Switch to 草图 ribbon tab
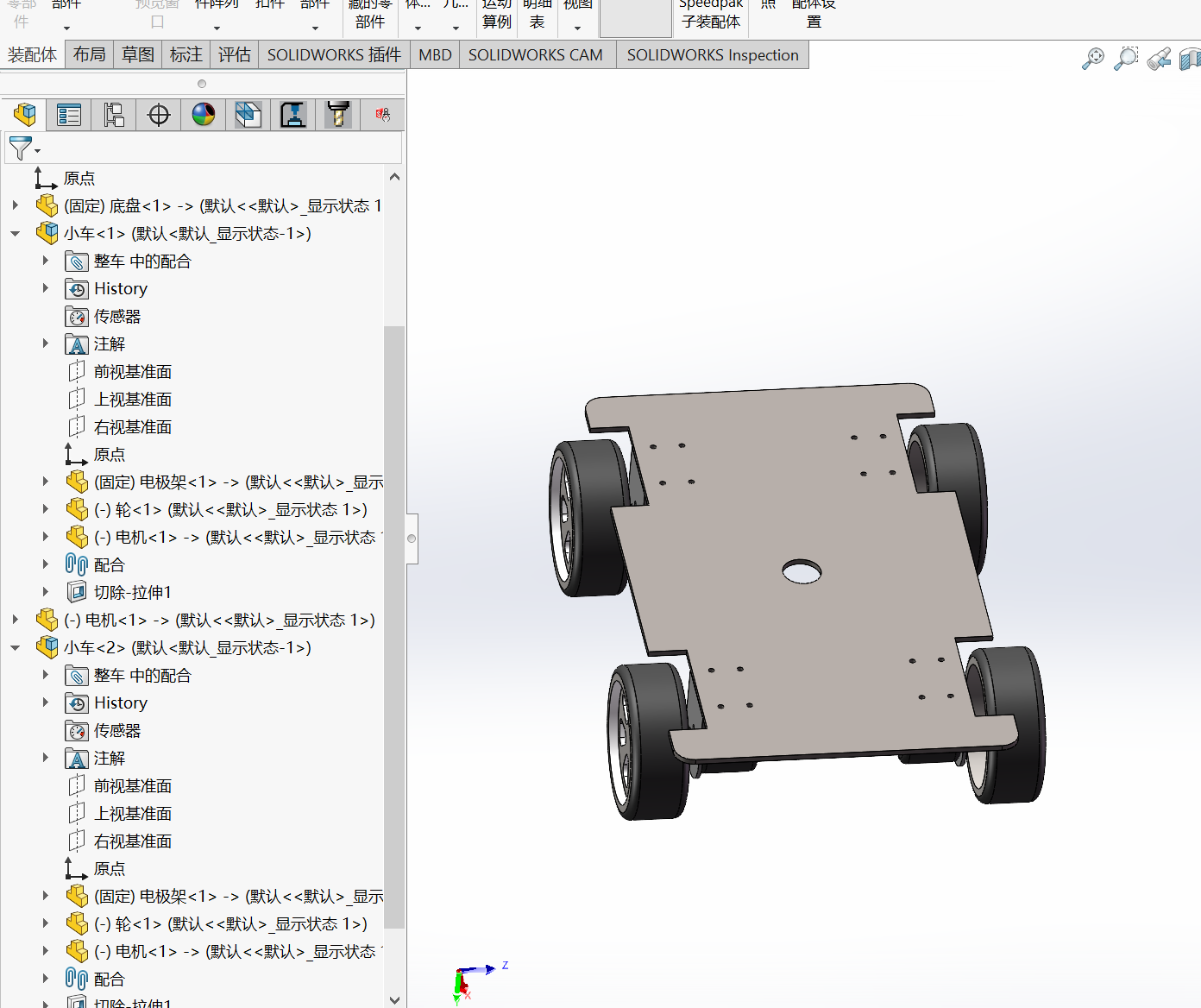1201x1008 pixels. [137, 54]
